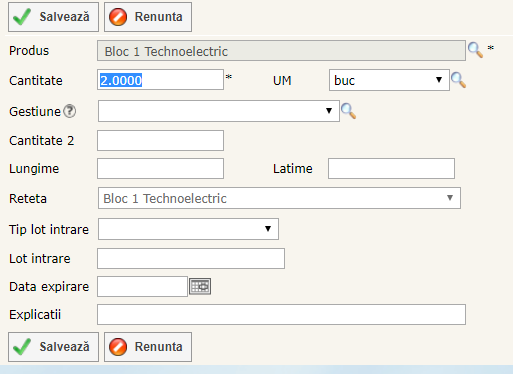Expand the Tip lot intrare dropdown

(x=188, y=229)
